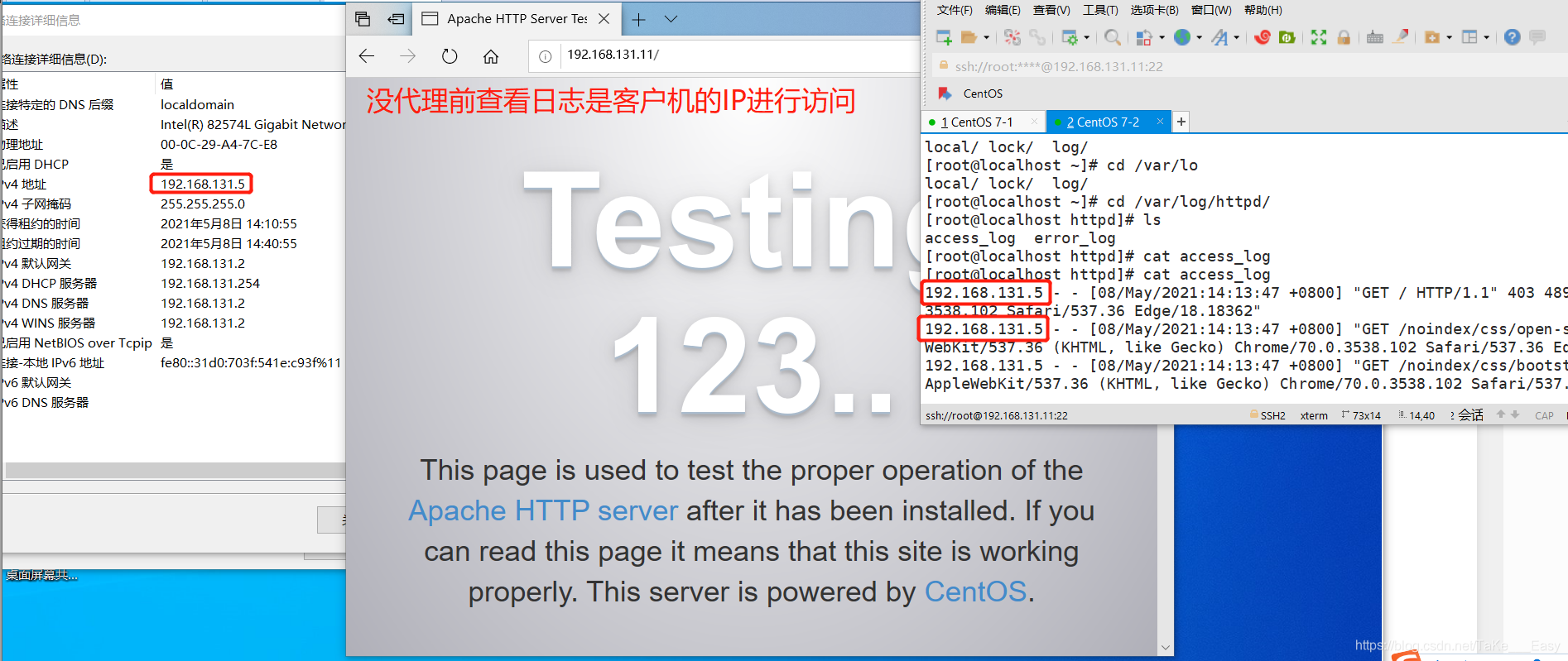Click Edge 'tabs you've set aside' icon
This screenshot has height=661, width=1568.
pyautogui.click(x=363, y=19)
